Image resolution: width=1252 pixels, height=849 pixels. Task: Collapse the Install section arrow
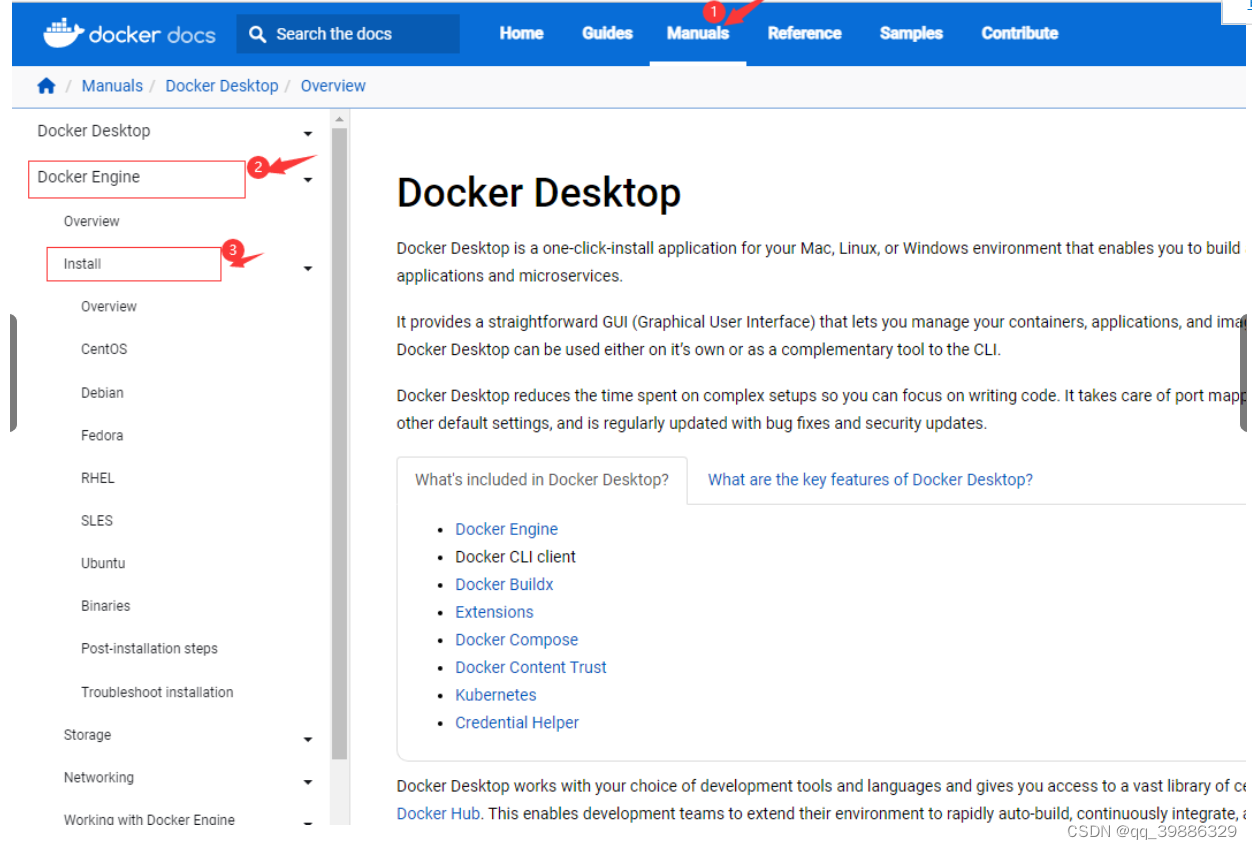pos(308,268)
